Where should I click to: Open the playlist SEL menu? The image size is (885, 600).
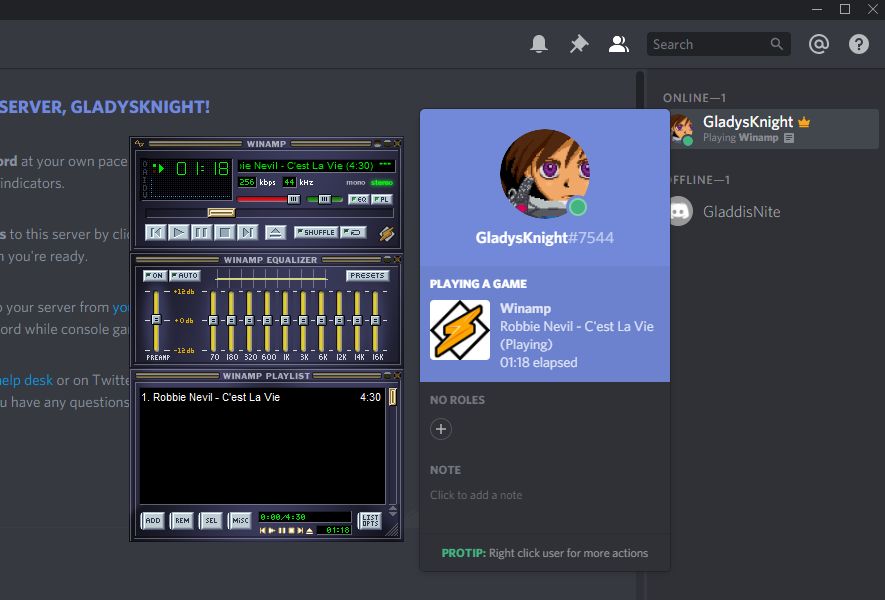211,520
